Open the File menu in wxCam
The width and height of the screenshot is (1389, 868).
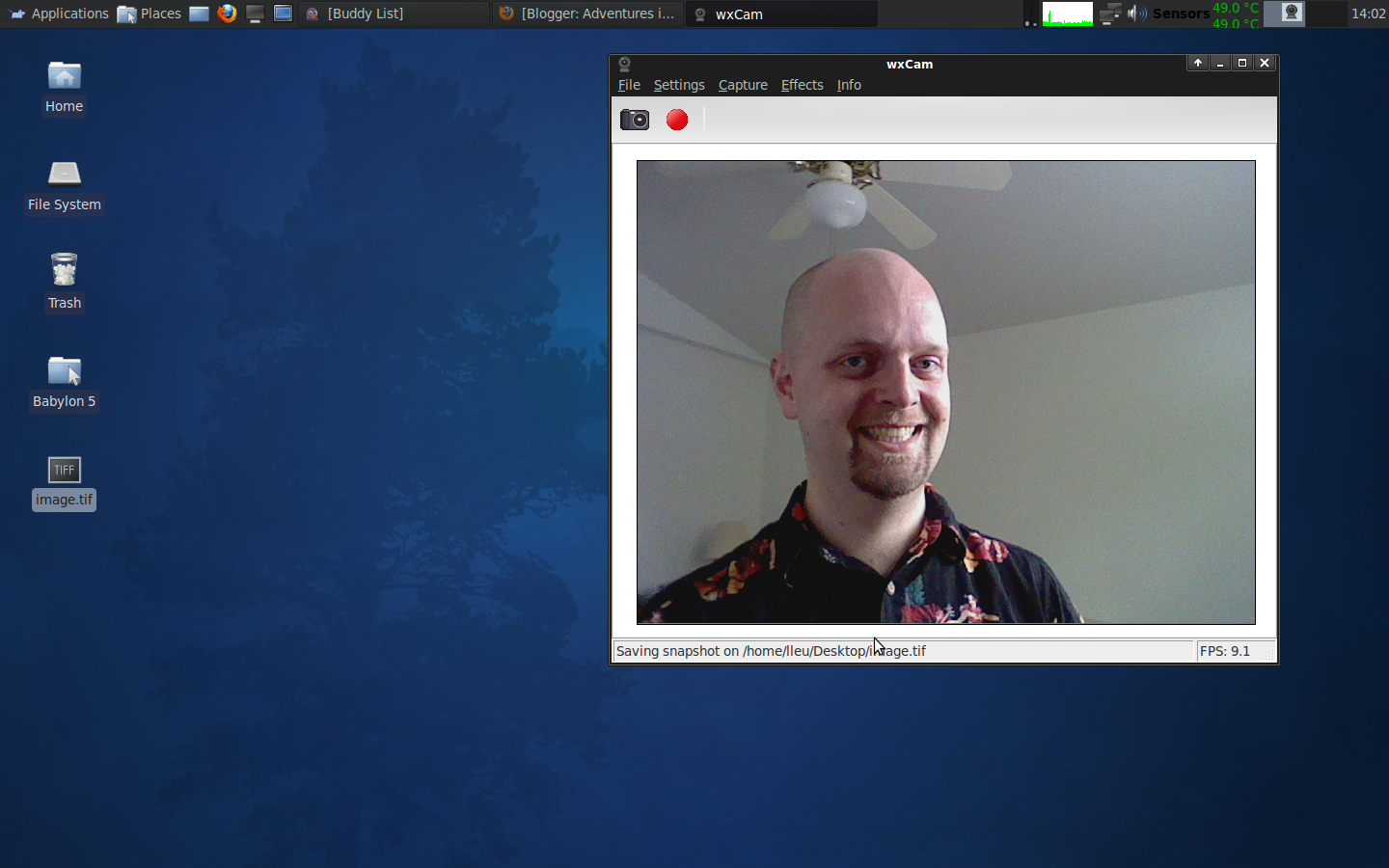[x=628, y=85]
